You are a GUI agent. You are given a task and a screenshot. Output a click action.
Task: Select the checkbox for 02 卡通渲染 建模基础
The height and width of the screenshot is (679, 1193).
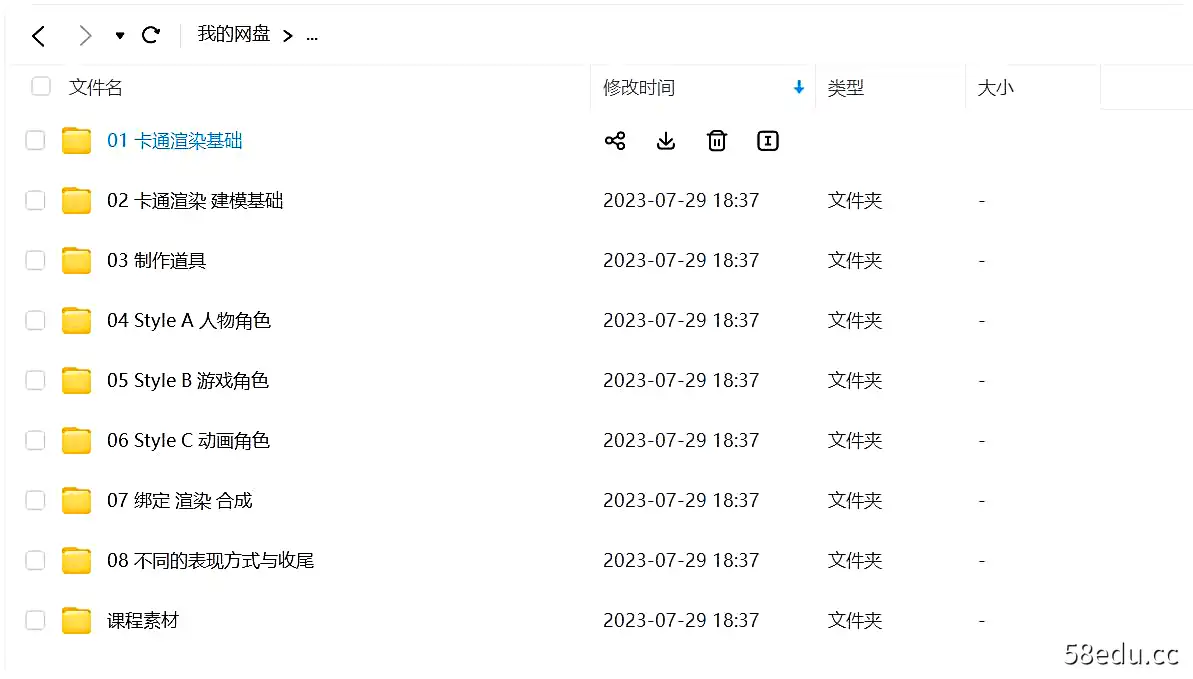(35, 200)
